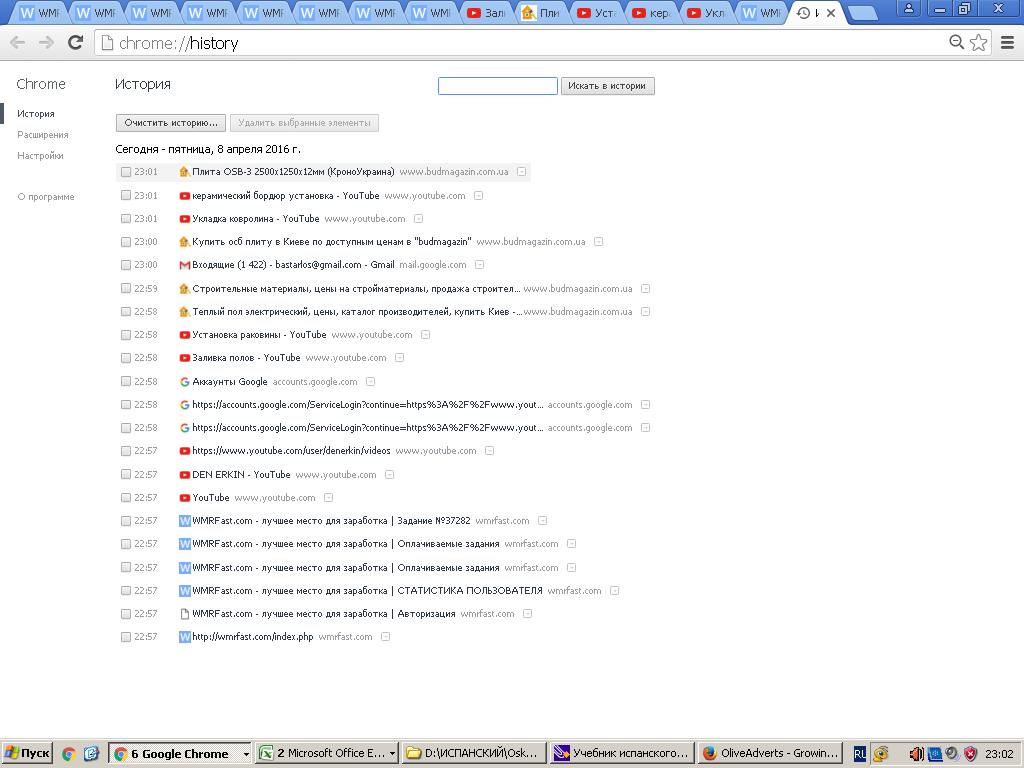This screenshot has height=768, width=1024.
Task: Click Gmail favicon of Входящие entry
Action: click(184, 265)
